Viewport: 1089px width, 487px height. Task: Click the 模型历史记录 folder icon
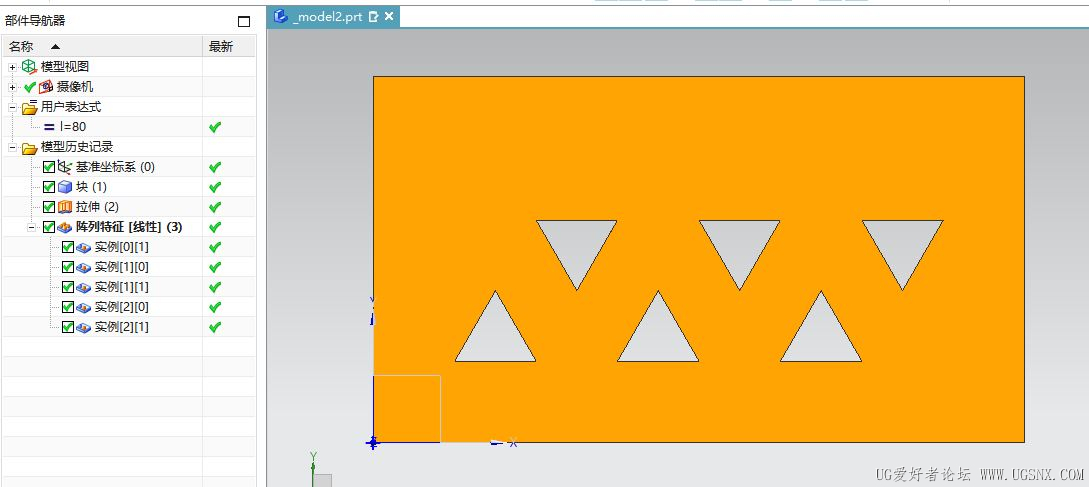click(29, 148)
